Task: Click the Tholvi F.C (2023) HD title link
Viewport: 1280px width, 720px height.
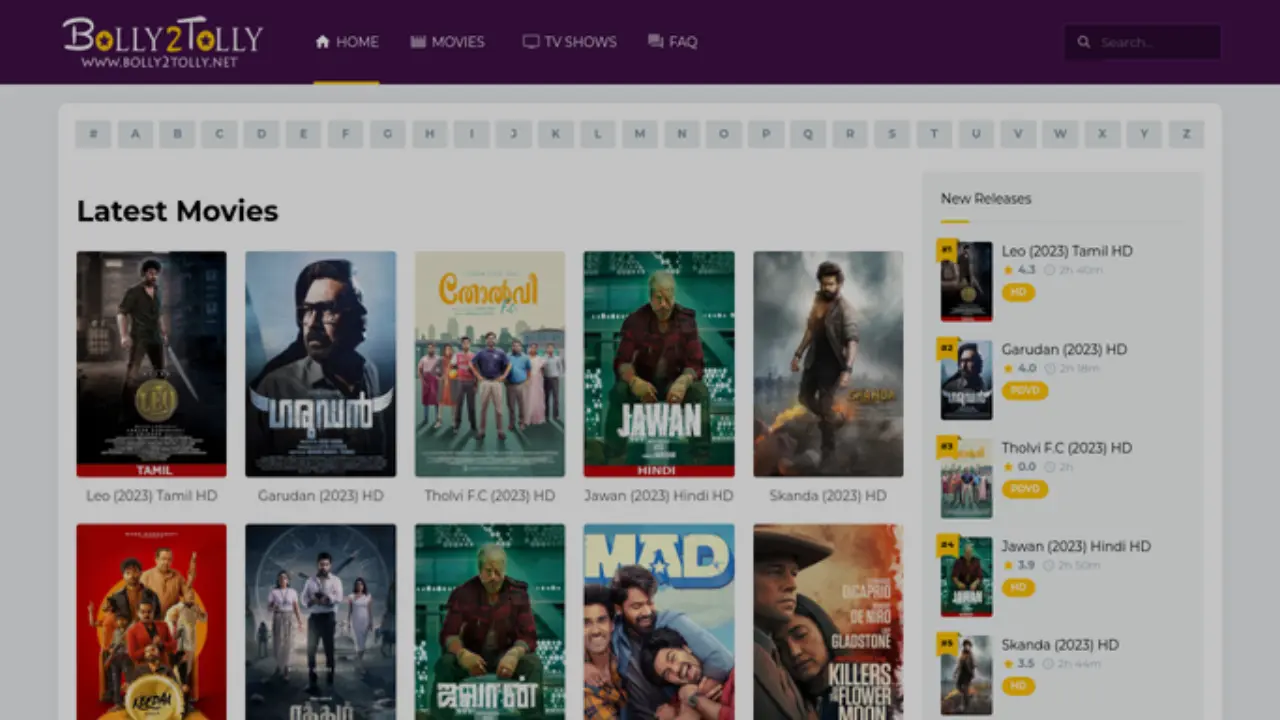Action: tap(489, 496)
